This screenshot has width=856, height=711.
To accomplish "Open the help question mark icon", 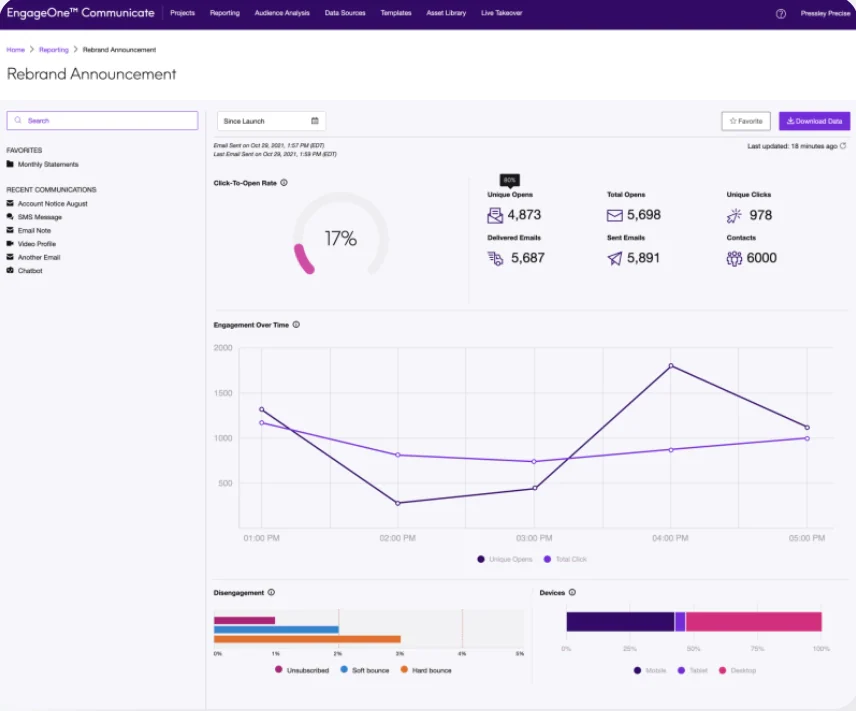I will 781,14.
